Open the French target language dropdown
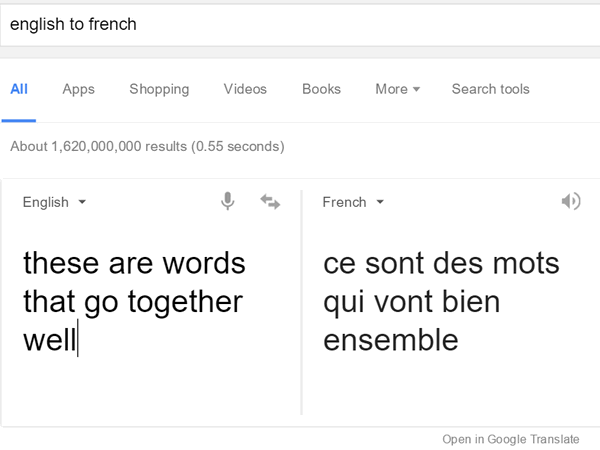This screenshot has height=450, width=600. click(353, 202)
